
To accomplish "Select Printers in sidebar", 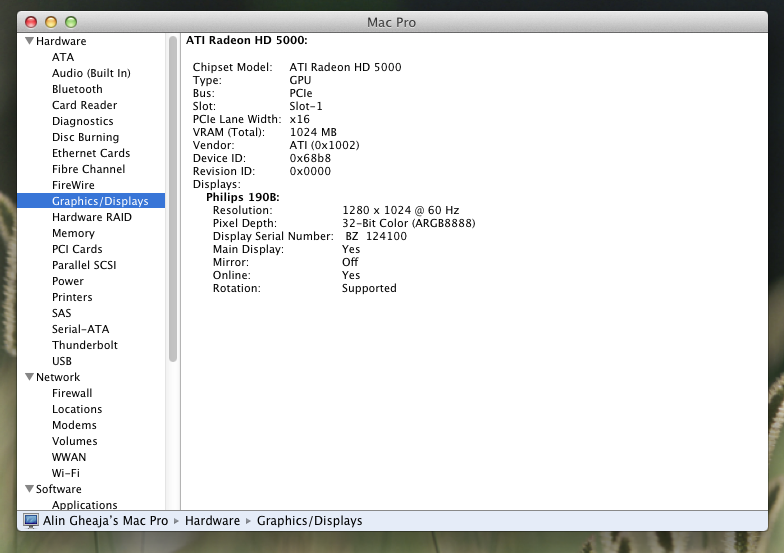I will click(x=72, y=297).
